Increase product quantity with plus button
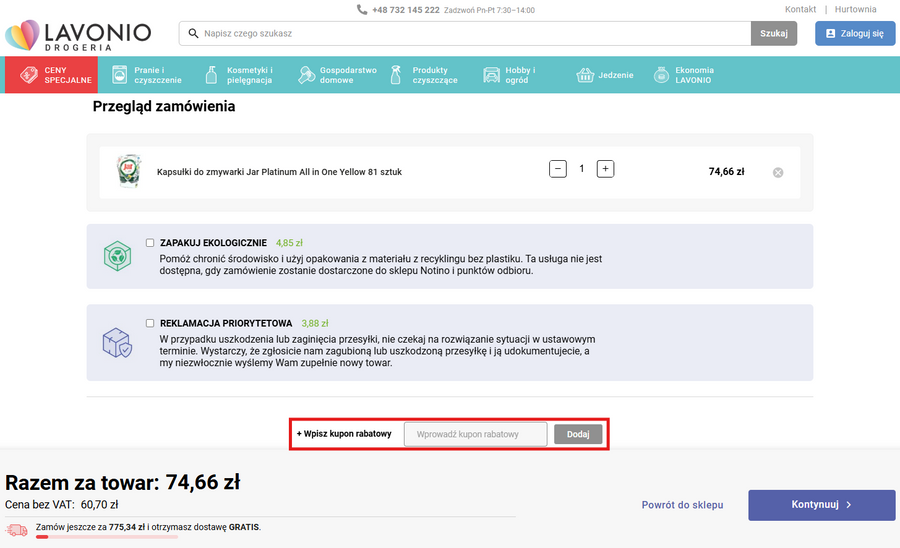The width and height of the screenshot is (900, 548). click(x=605, y=169)
